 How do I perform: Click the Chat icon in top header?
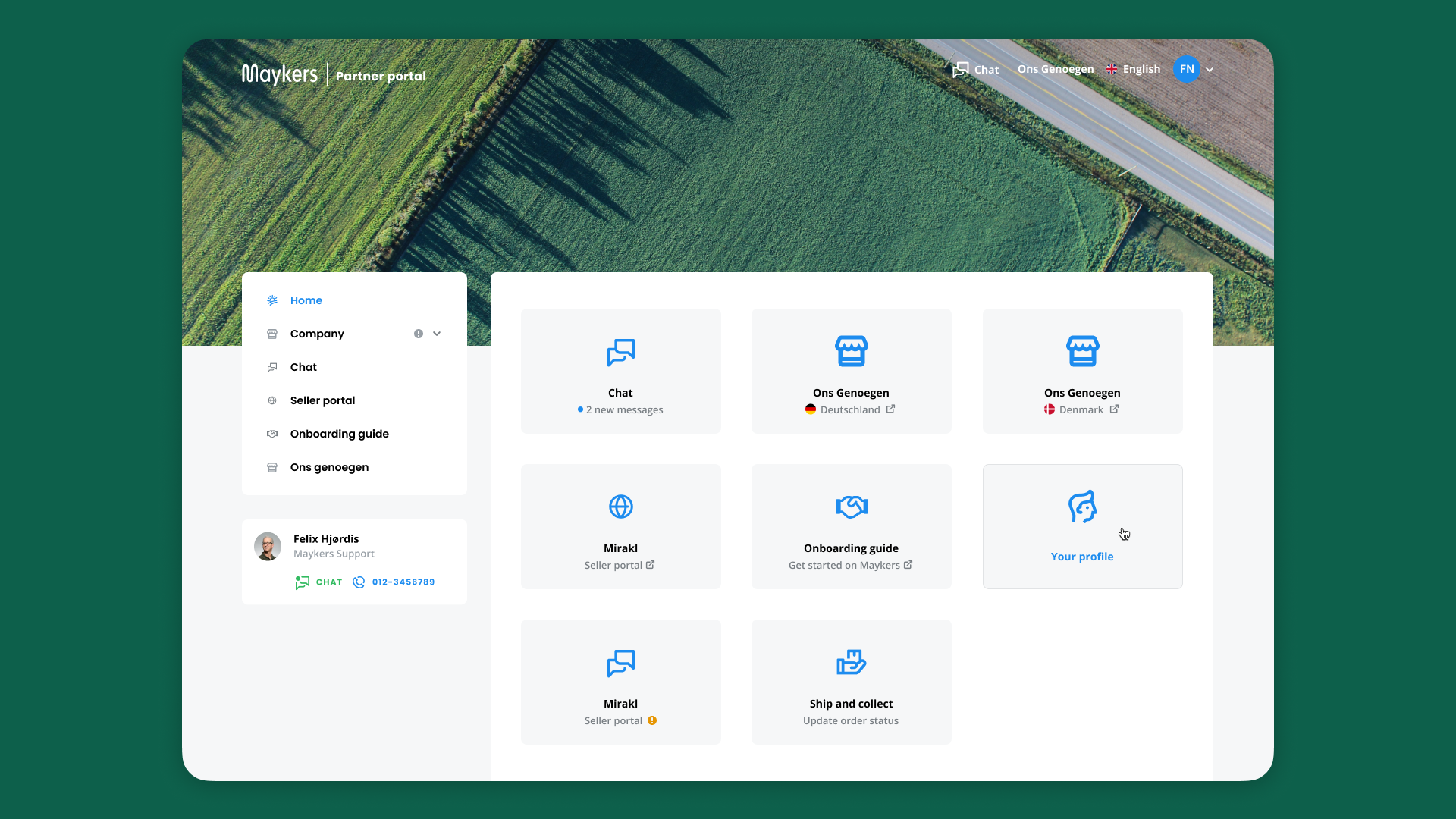point(961,70)
